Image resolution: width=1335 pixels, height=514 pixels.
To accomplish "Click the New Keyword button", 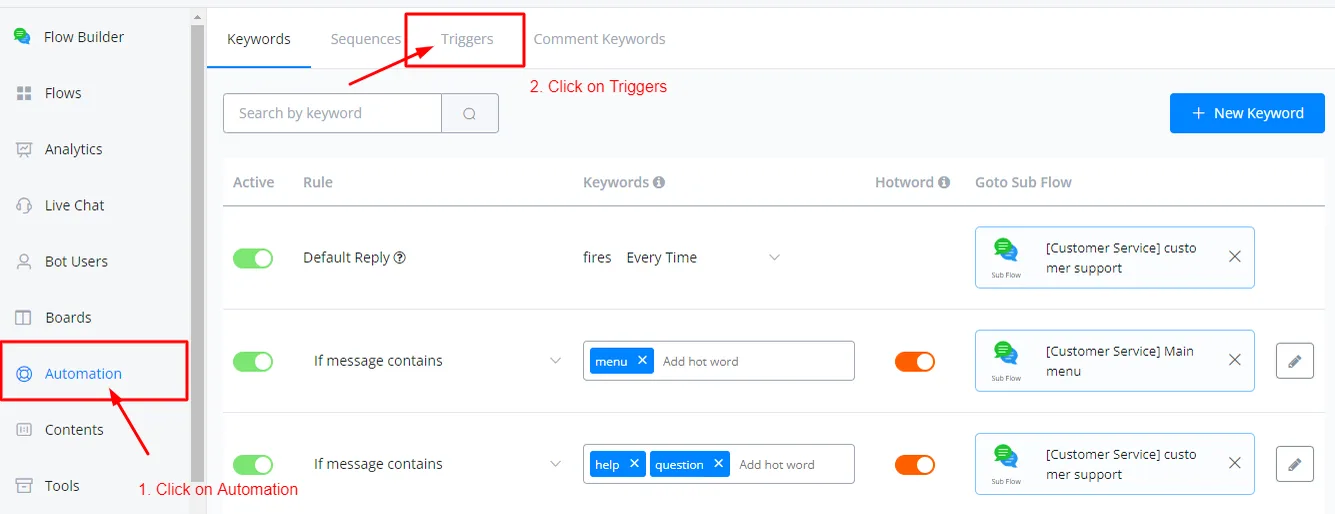I will 1247,113.
